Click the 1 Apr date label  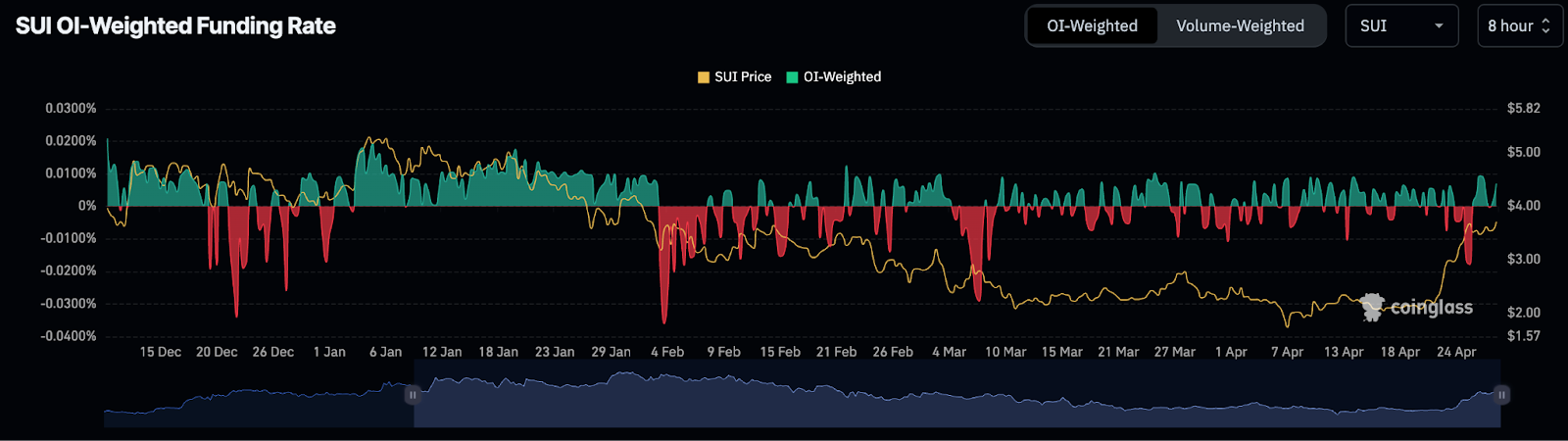coord(1231,352)
